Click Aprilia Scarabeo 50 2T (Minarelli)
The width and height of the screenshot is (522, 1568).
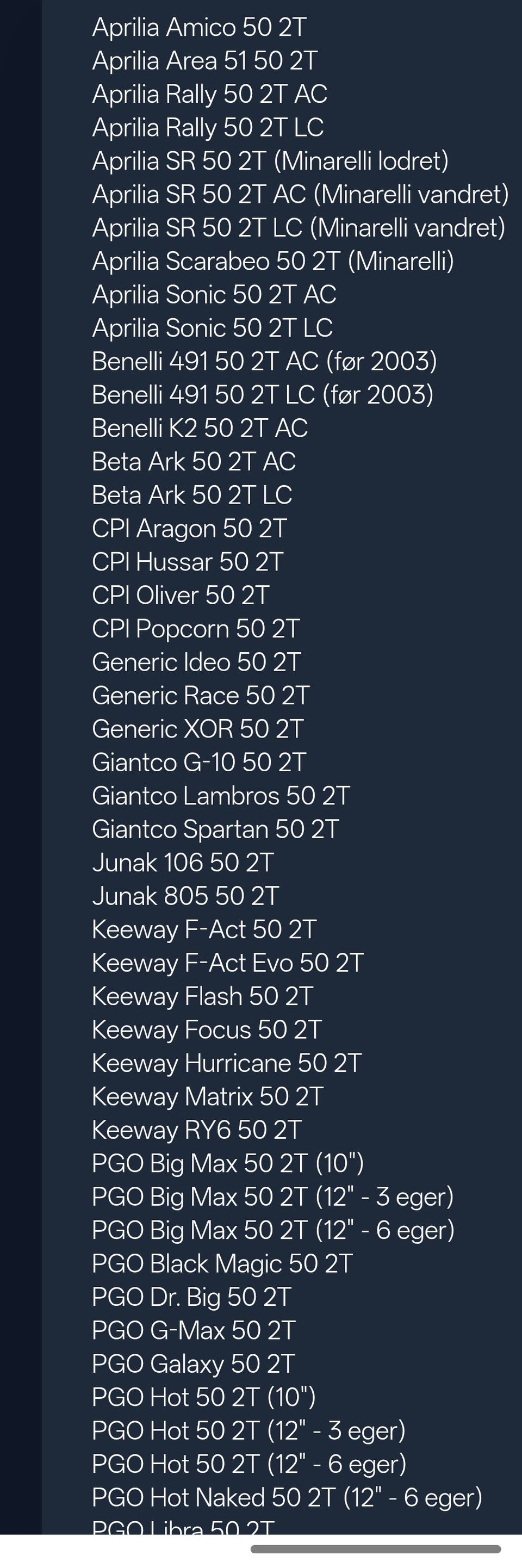click(273, 261)
